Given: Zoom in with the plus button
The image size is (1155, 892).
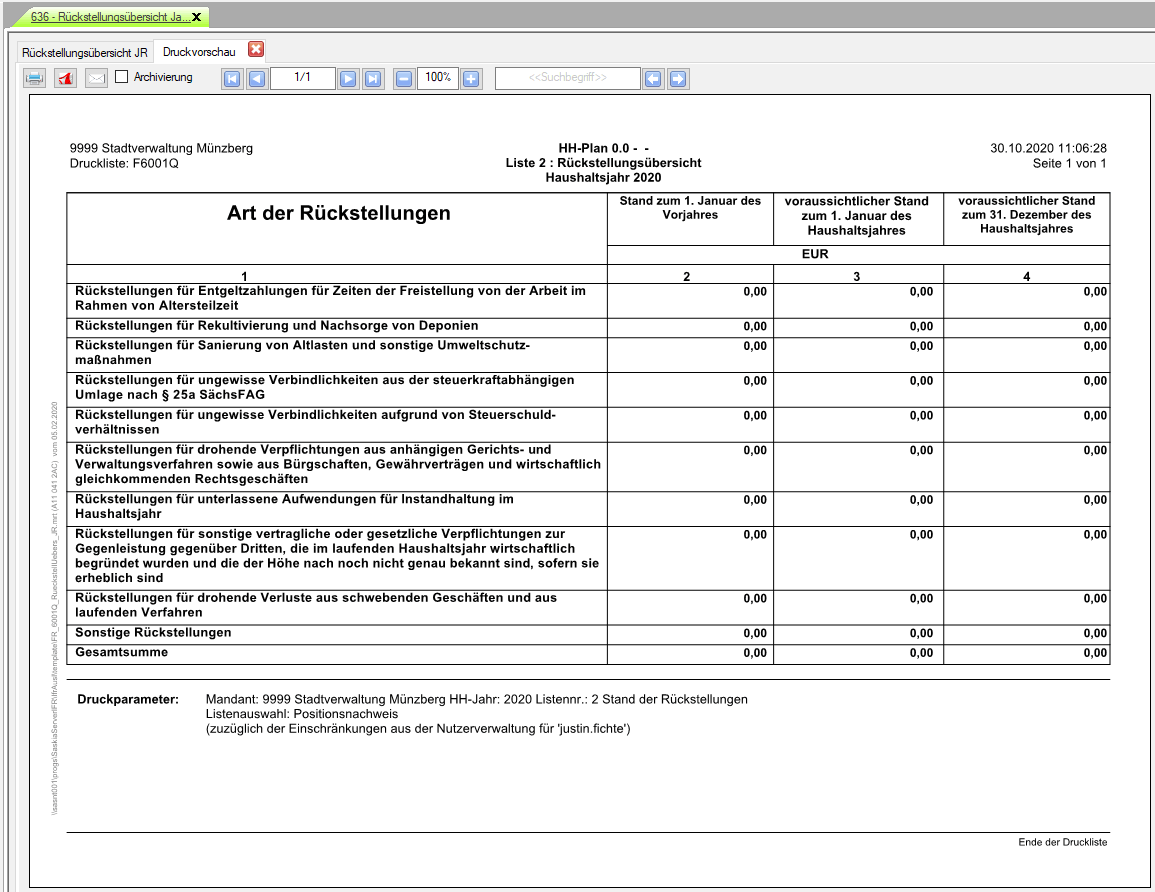Looking at the screenshot, I should [x=471, y=78].
